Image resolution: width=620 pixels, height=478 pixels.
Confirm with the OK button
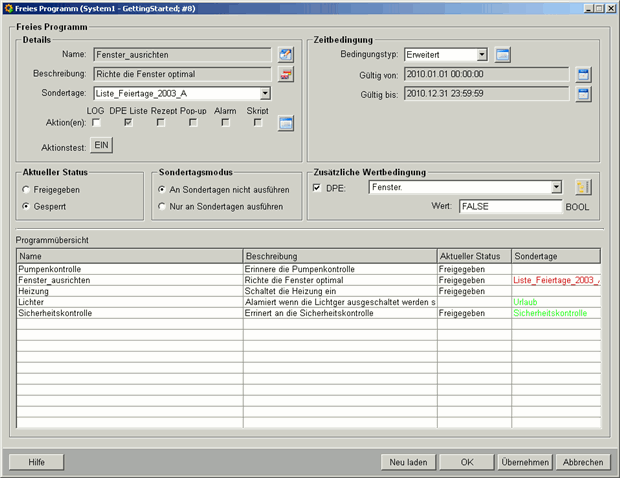[x=467, y=462]
